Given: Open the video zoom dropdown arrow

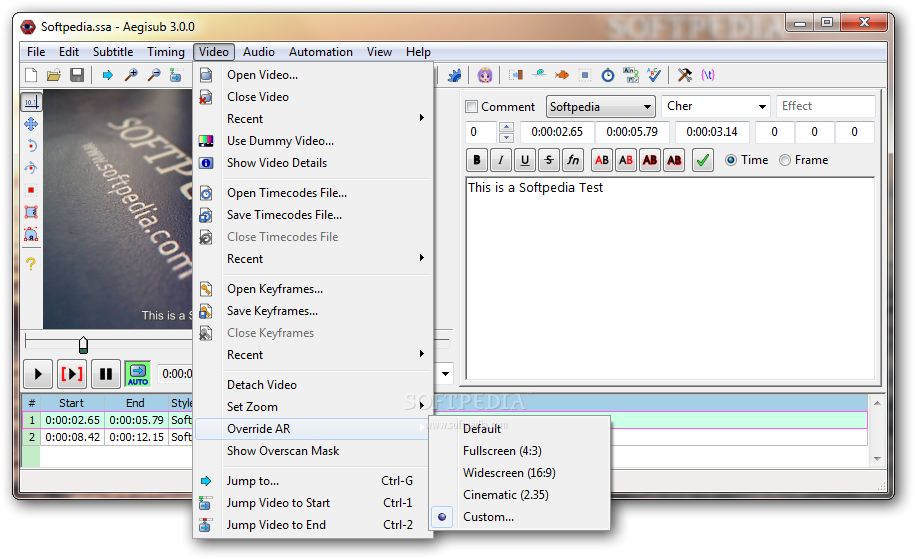Looking at the screenshot, I should pos(446,373).
